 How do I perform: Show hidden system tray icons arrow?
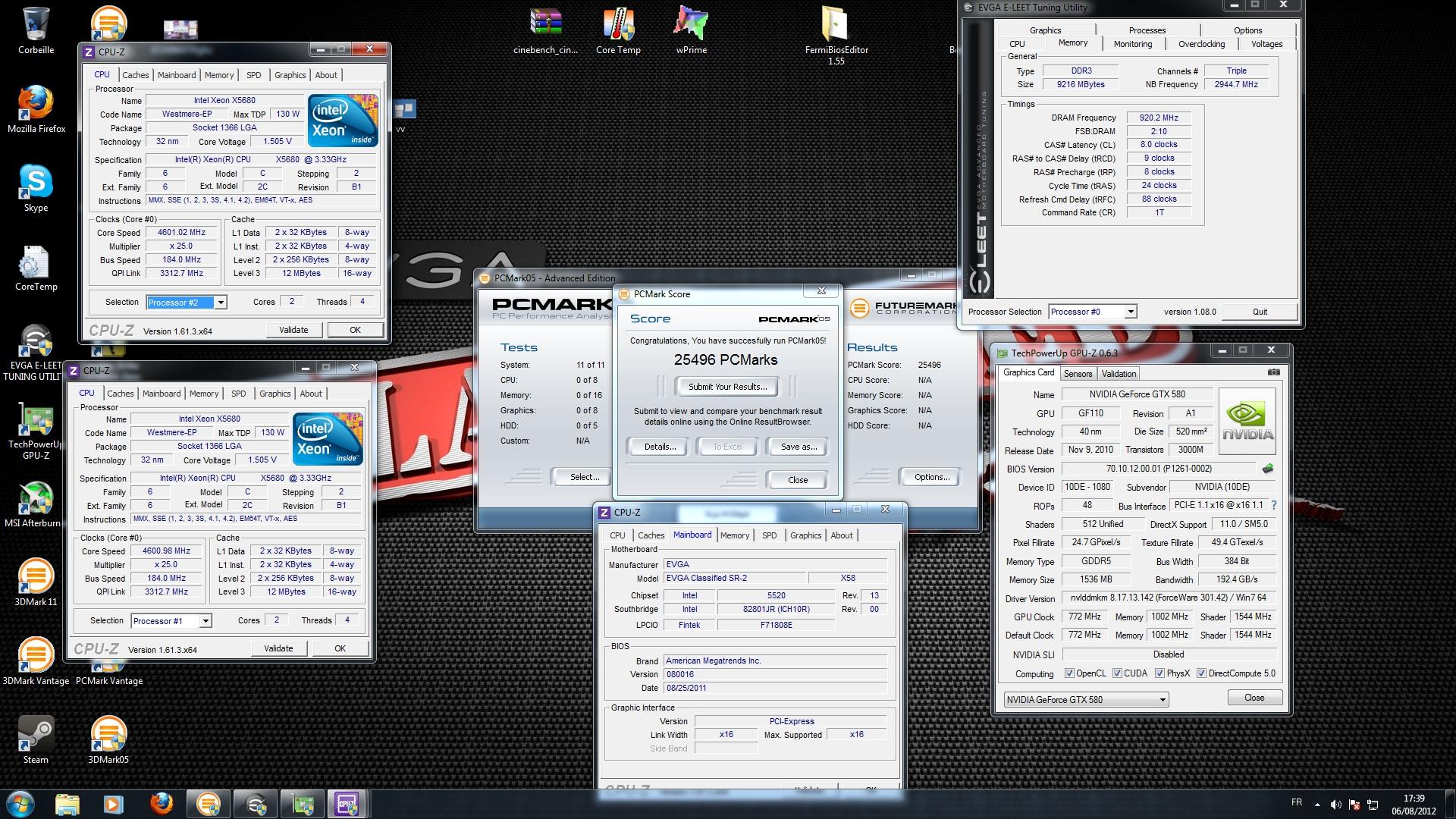tap(1317, 805)
